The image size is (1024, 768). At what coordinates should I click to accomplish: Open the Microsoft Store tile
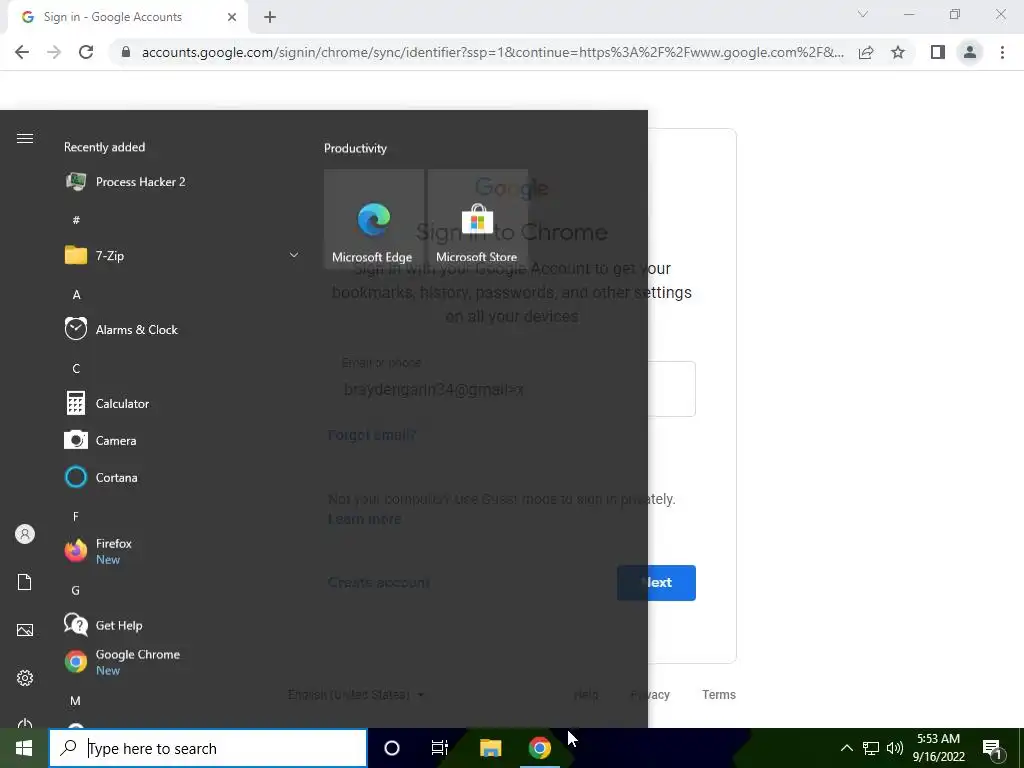coord(477,219)
